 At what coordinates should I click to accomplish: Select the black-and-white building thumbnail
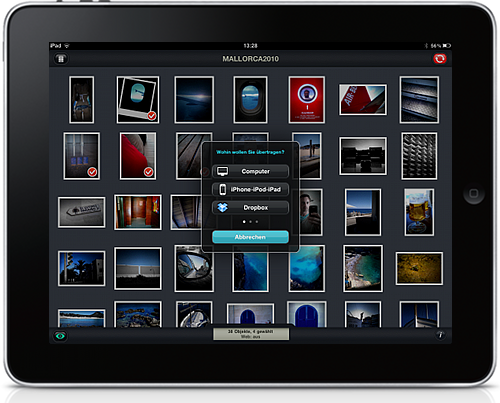(363, 156)
